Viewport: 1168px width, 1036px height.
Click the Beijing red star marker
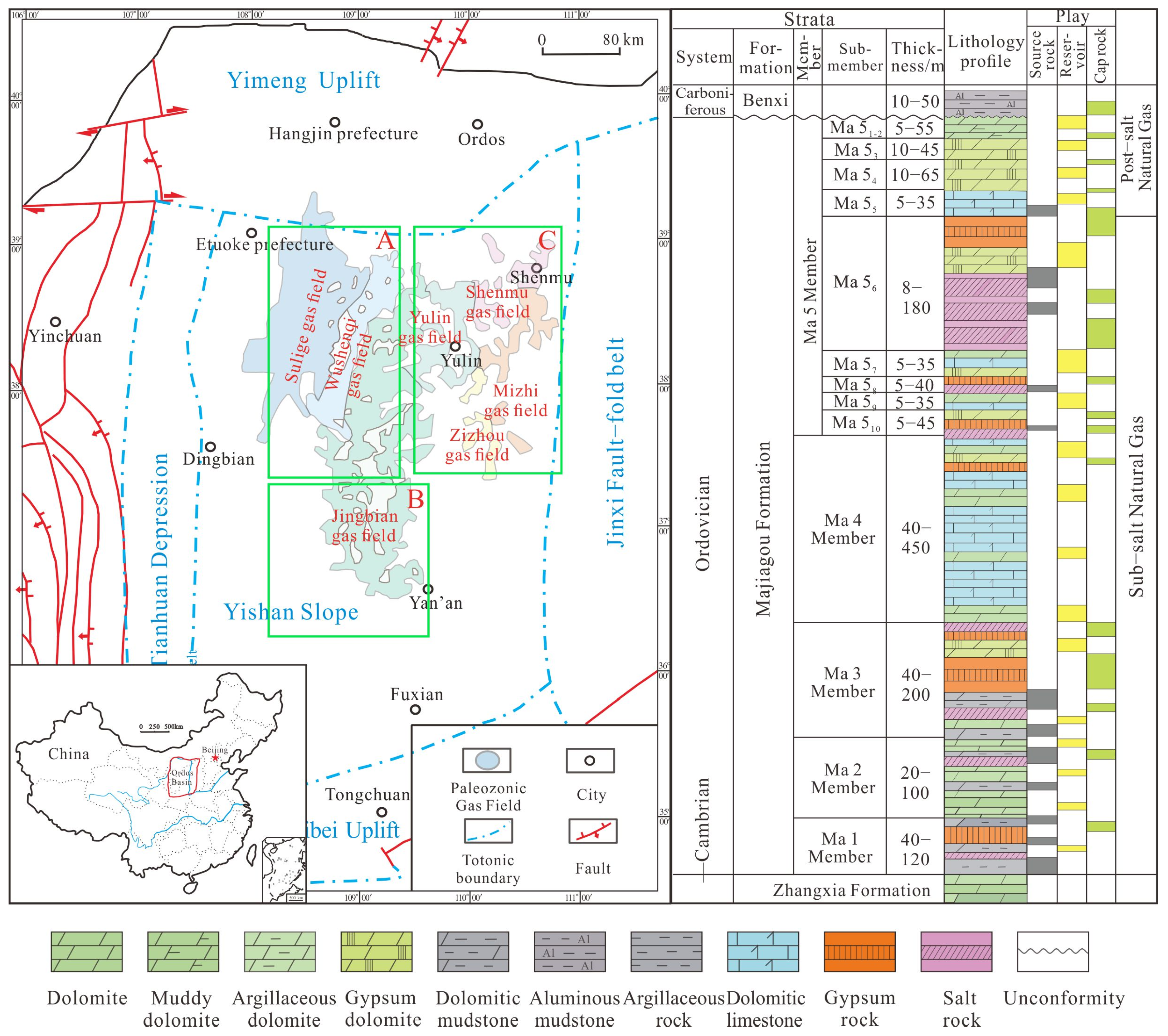tap(216, 758)
